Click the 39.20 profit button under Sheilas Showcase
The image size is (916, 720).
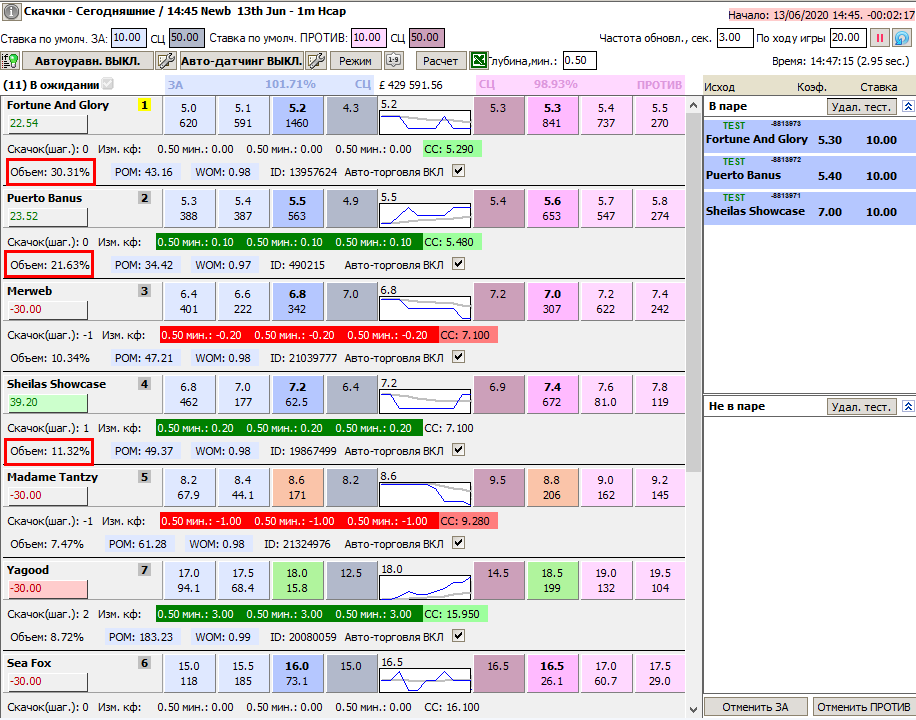(47, 402)
